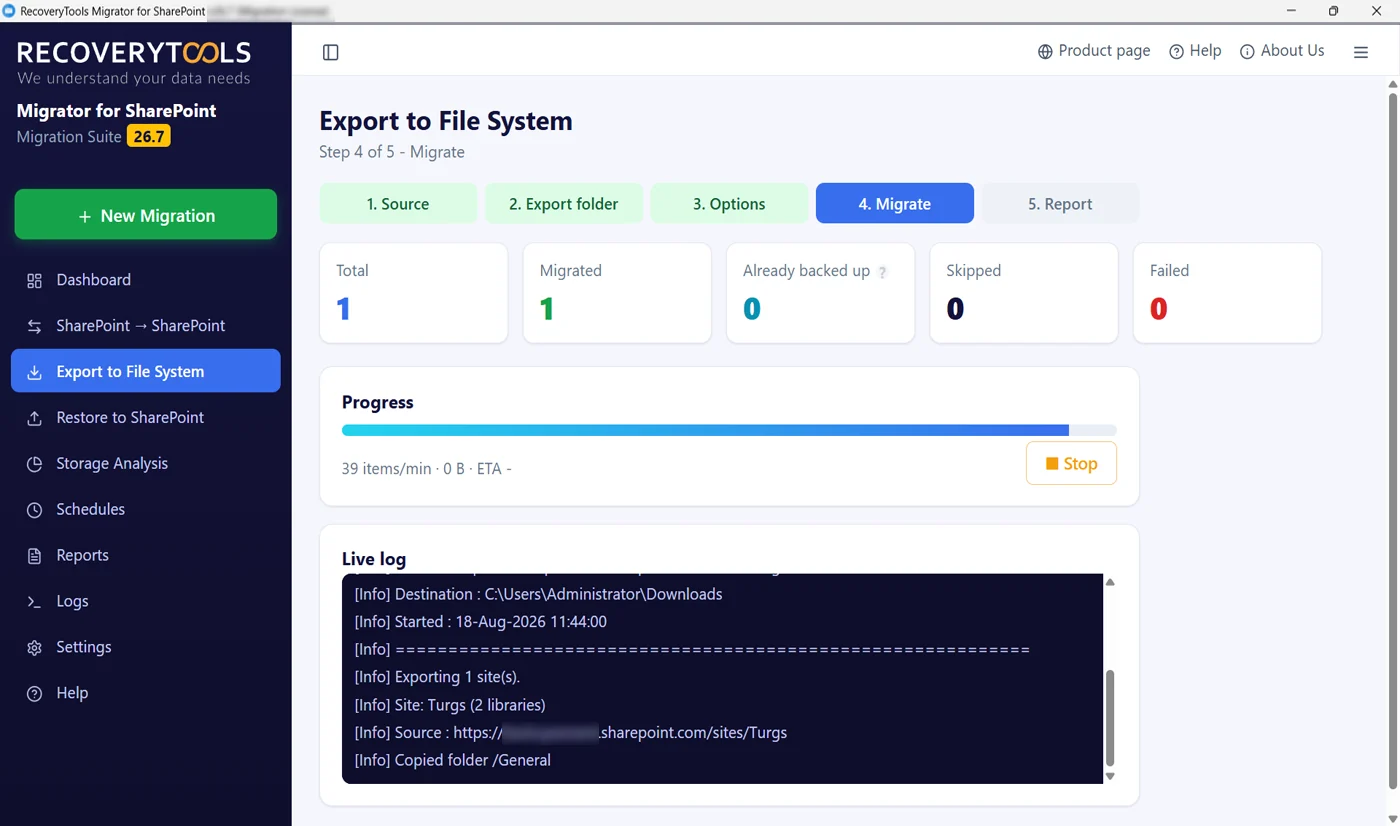The width and height of the screenshot is (1400, 826).
Task: Click the info icon beside About Us
Action: (x=1247, y=52)
